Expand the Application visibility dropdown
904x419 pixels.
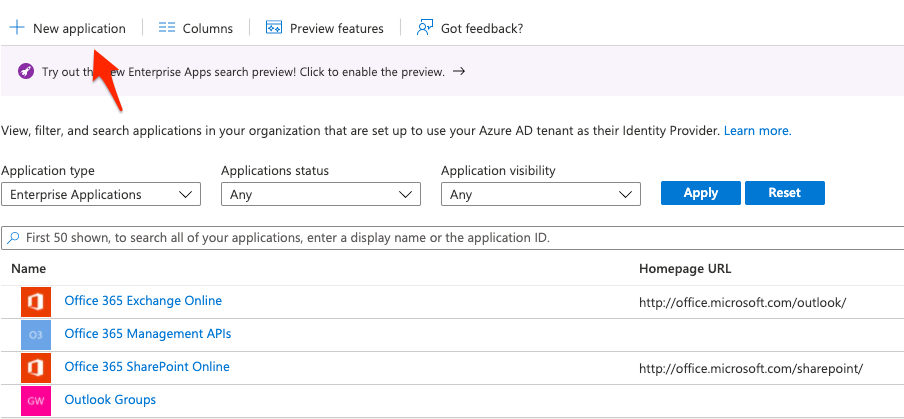[x=541, y=194]
